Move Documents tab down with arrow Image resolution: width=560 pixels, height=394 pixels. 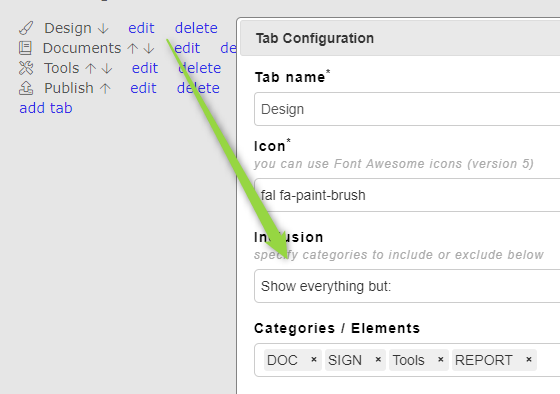click(149, 49)
